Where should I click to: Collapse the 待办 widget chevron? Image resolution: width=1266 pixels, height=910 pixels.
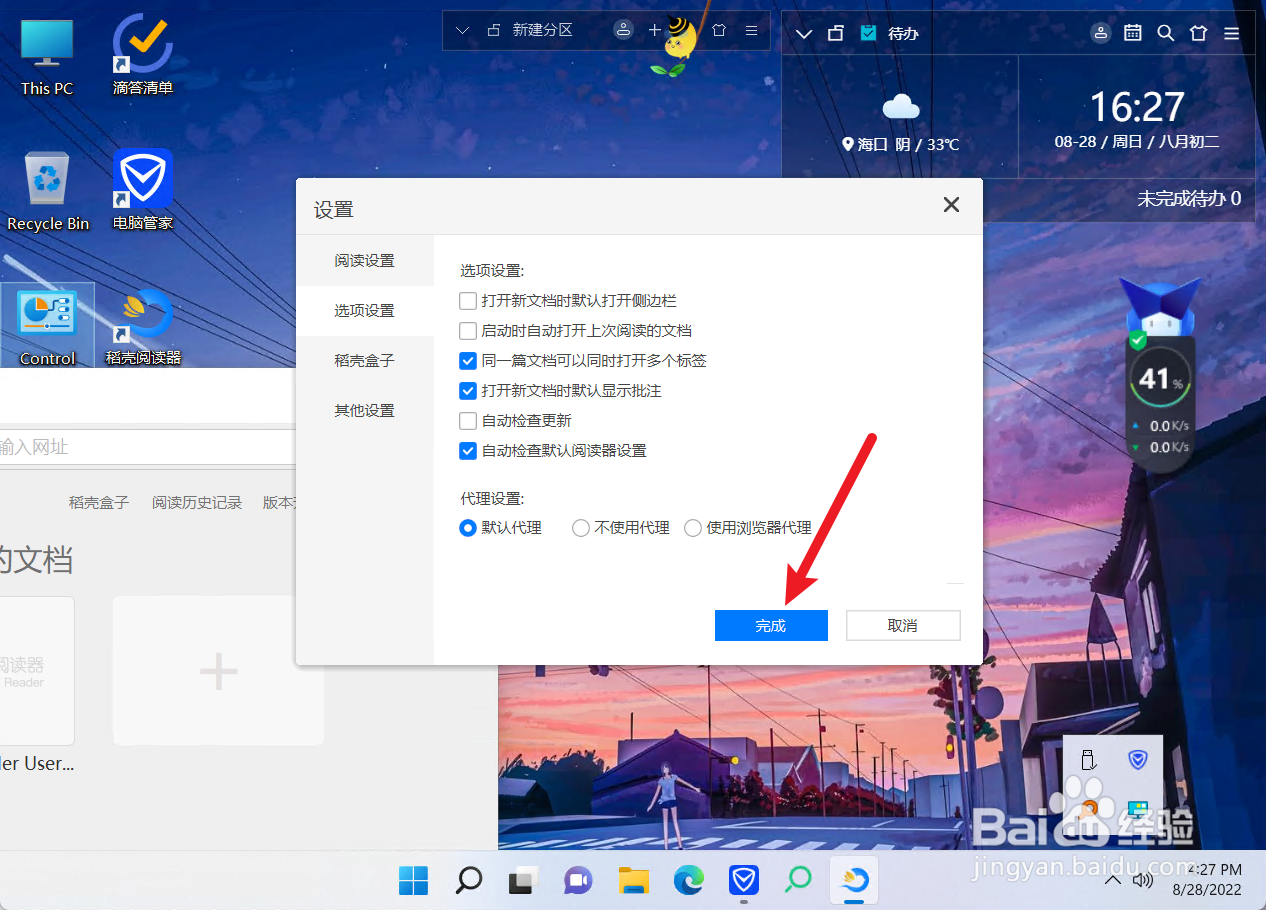[x=803, y=33]
